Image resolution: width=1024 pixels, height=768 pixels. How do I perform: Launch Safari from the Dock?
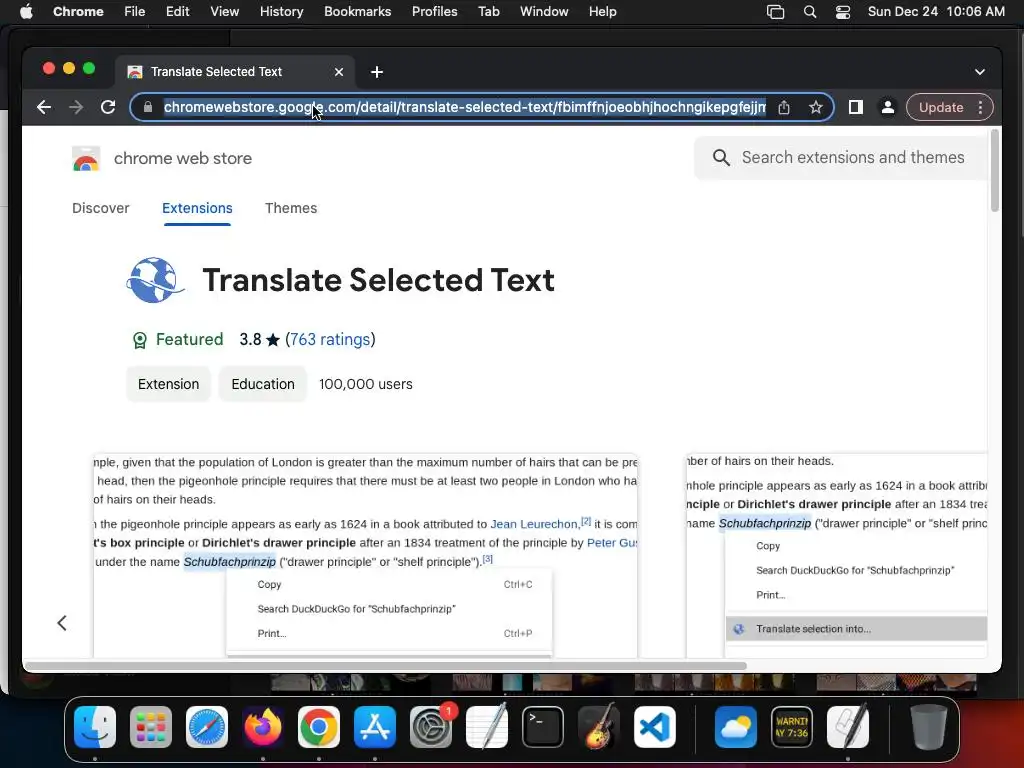click(207, 727)
